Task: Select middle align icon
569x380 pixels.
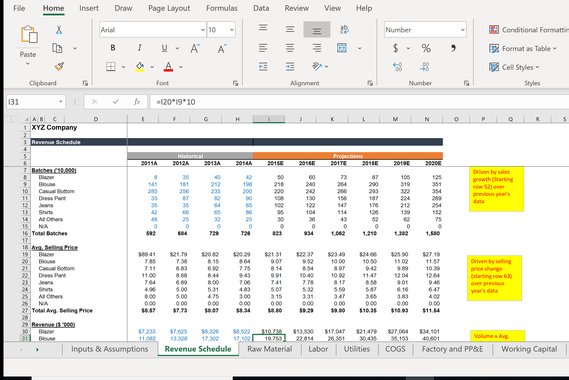Action: [x=290, y=29]
